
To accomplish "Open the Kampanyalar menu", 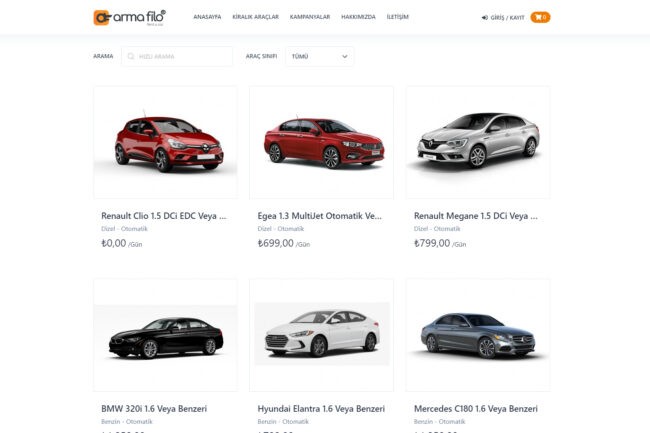I will pos(309,17).
